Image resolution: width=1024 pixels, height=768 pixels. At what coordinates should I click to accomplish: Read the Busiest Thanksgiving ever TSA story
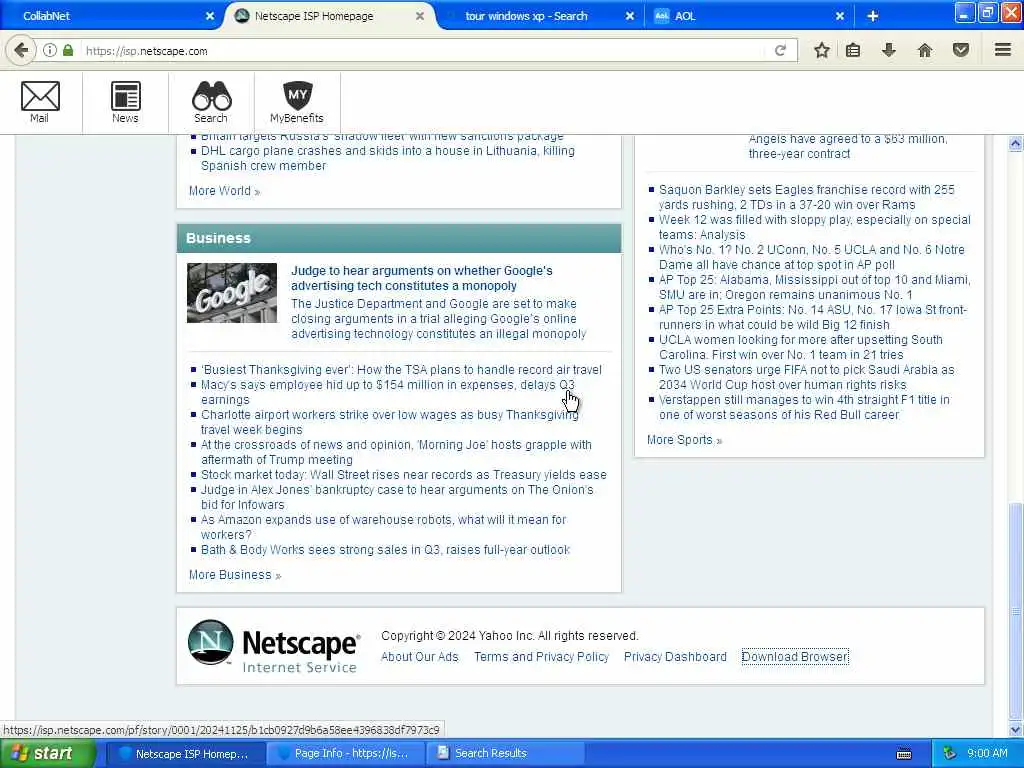(401, 370)
